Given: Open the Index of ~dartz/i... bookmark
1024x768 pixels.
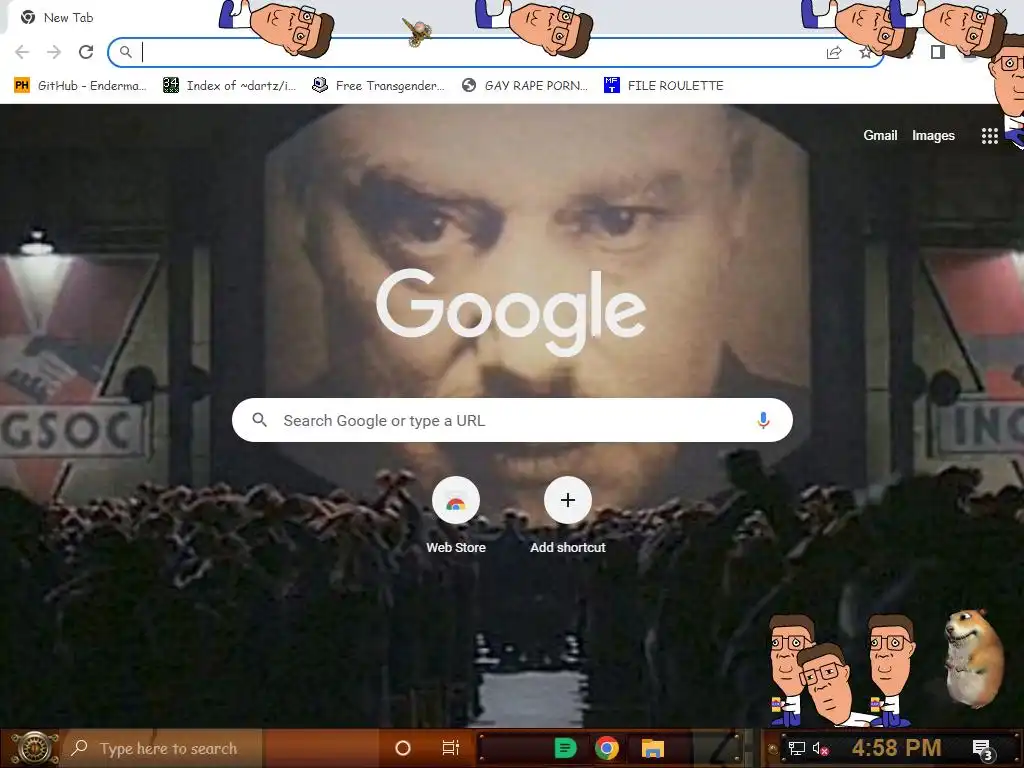Looking at the screenshot, I should (230, 86).
